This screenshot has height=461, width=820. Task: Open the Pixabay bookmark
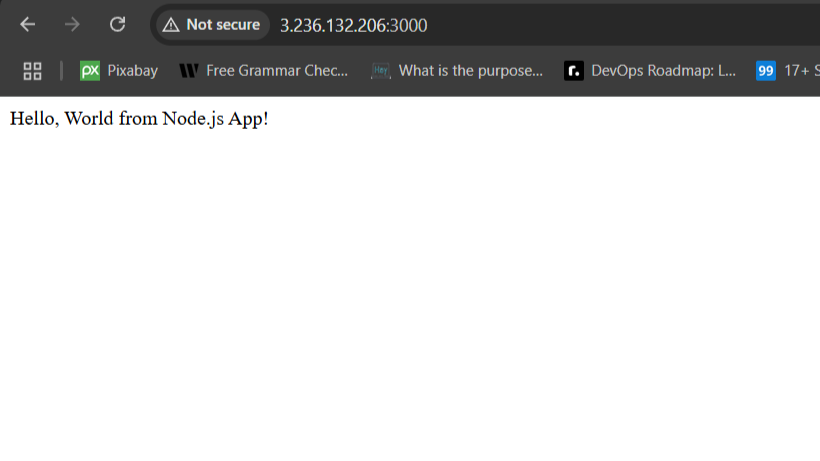119,71
